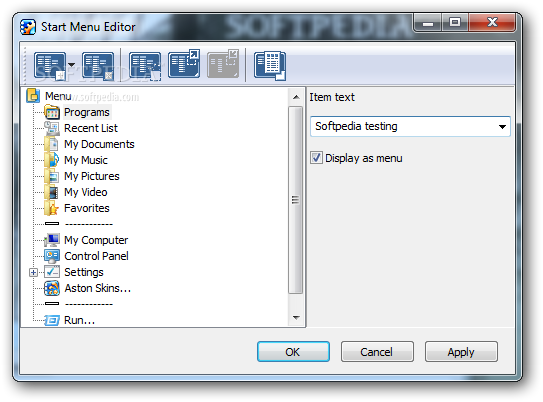Select the My Documents text
Image resolution: width=543 pixels, height=402 pixels.
coord(99,144)
